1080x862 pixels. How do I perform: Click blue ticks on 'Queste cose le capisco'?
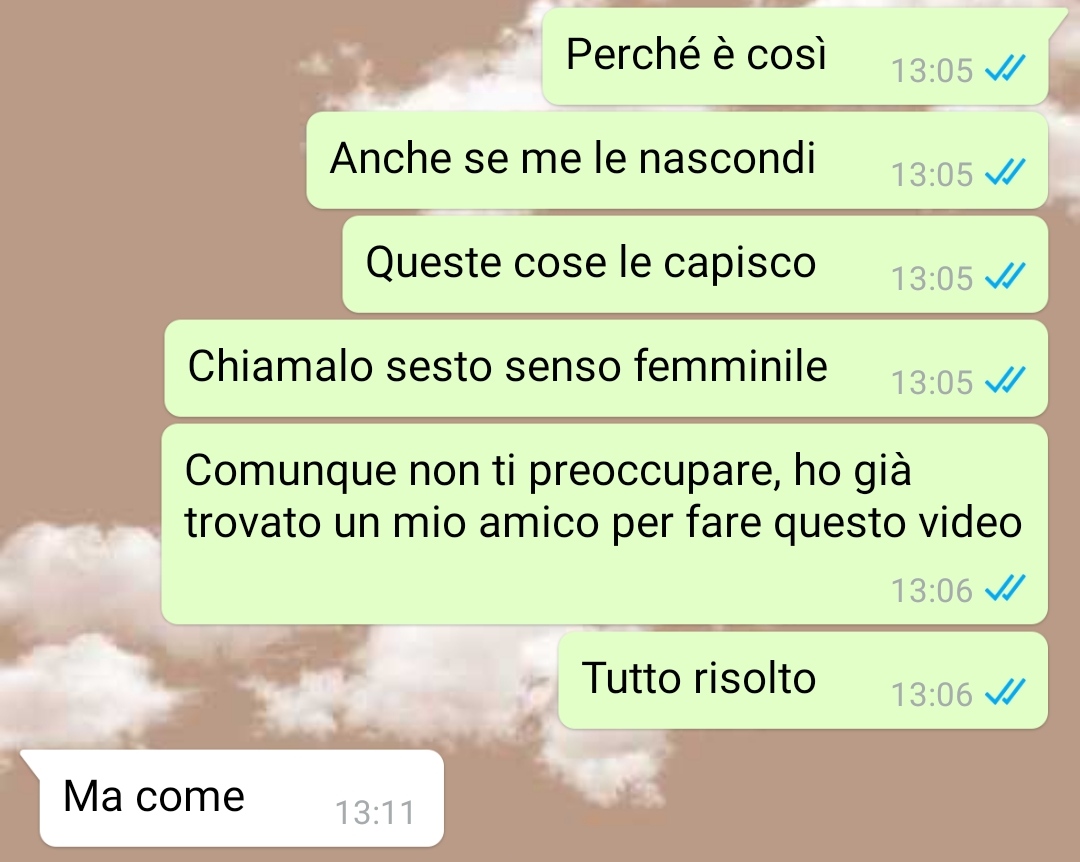pyautogui.click(x=1005, y=276)
